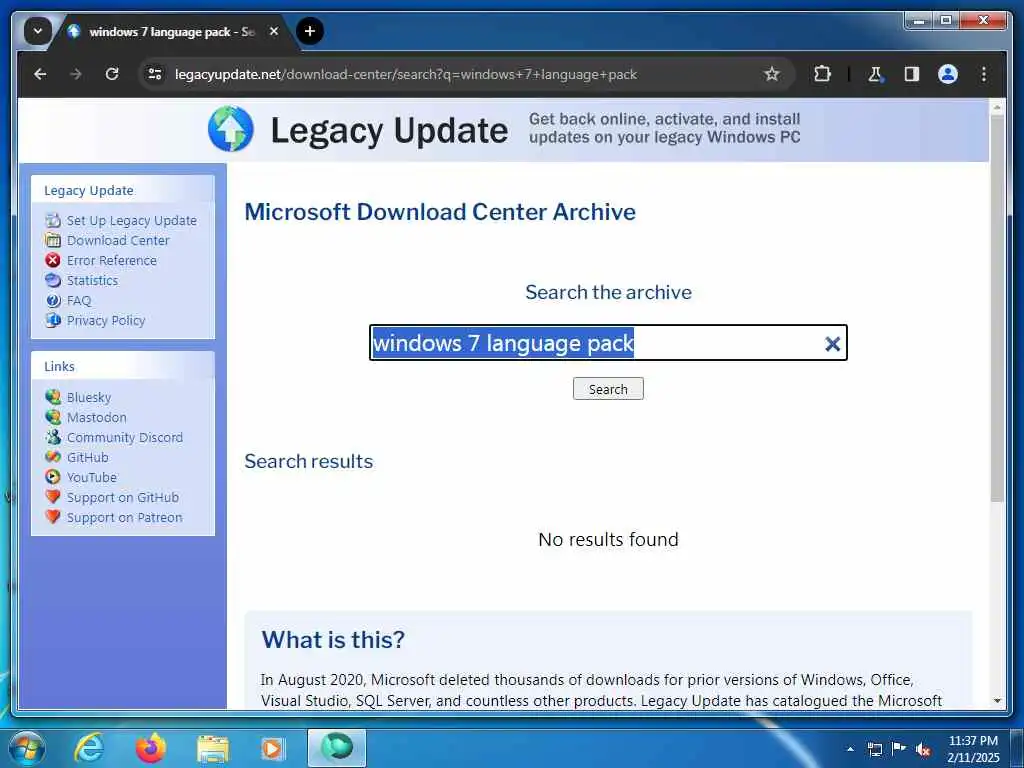Open the Support on GitHub link
Image resolution: width=1024 pixels, height=768 pixels.
(123, 498)
